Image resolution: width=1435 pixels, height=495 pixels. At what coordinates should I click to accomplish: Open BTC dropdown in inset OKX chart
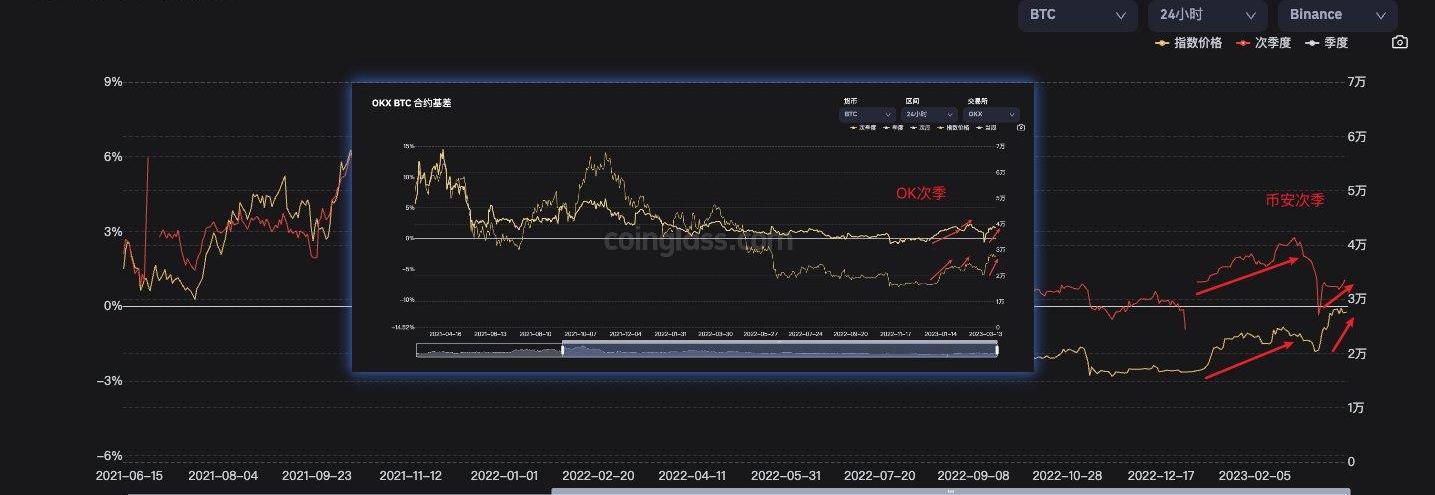[867, 114]
